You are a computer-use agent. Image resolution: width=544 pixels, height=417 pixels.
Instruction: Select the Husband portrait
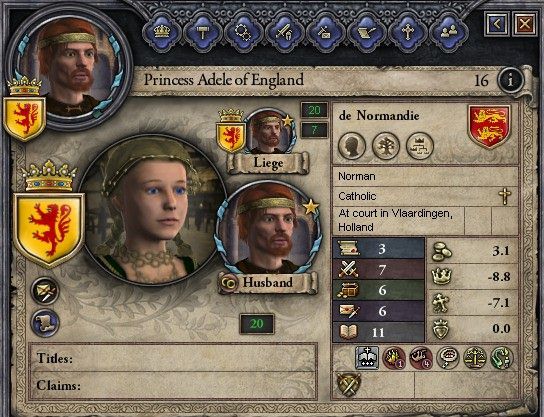(x=268, y=231)
